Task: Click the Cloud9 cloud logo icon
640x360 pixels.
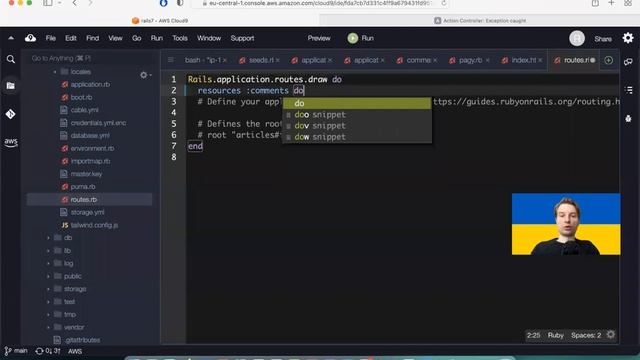Action: coord(31,38)
